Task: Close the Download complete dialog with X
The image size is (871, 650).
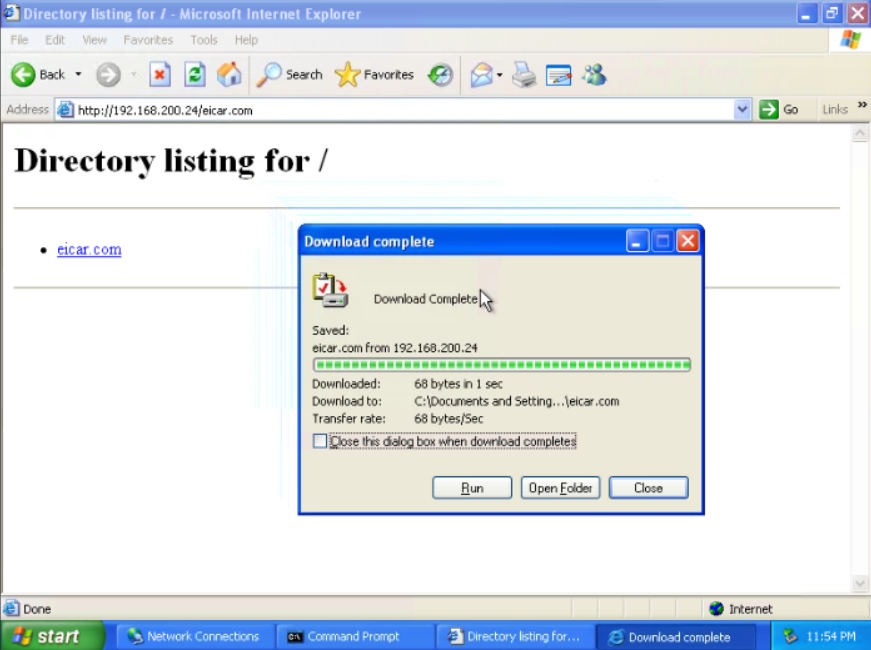Action: (x=688, y=241)
